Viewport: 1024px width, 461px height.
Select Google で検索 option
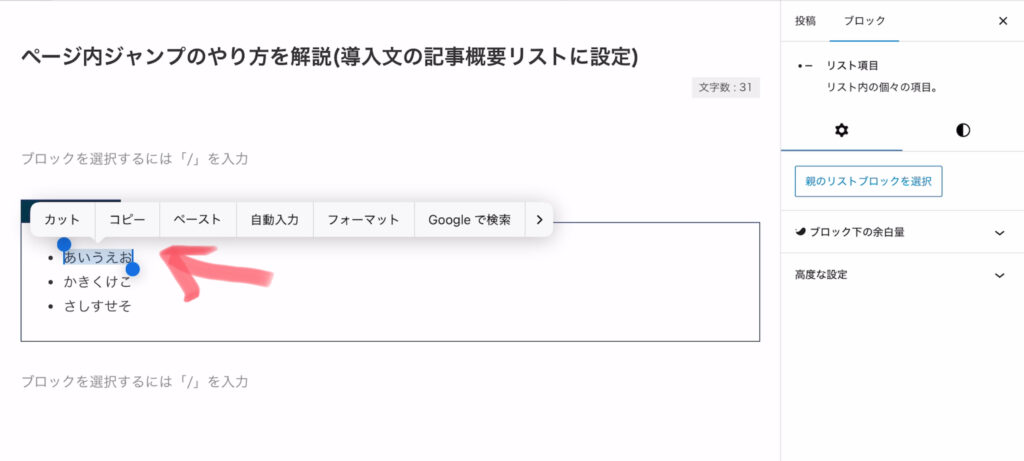[469, 219]
